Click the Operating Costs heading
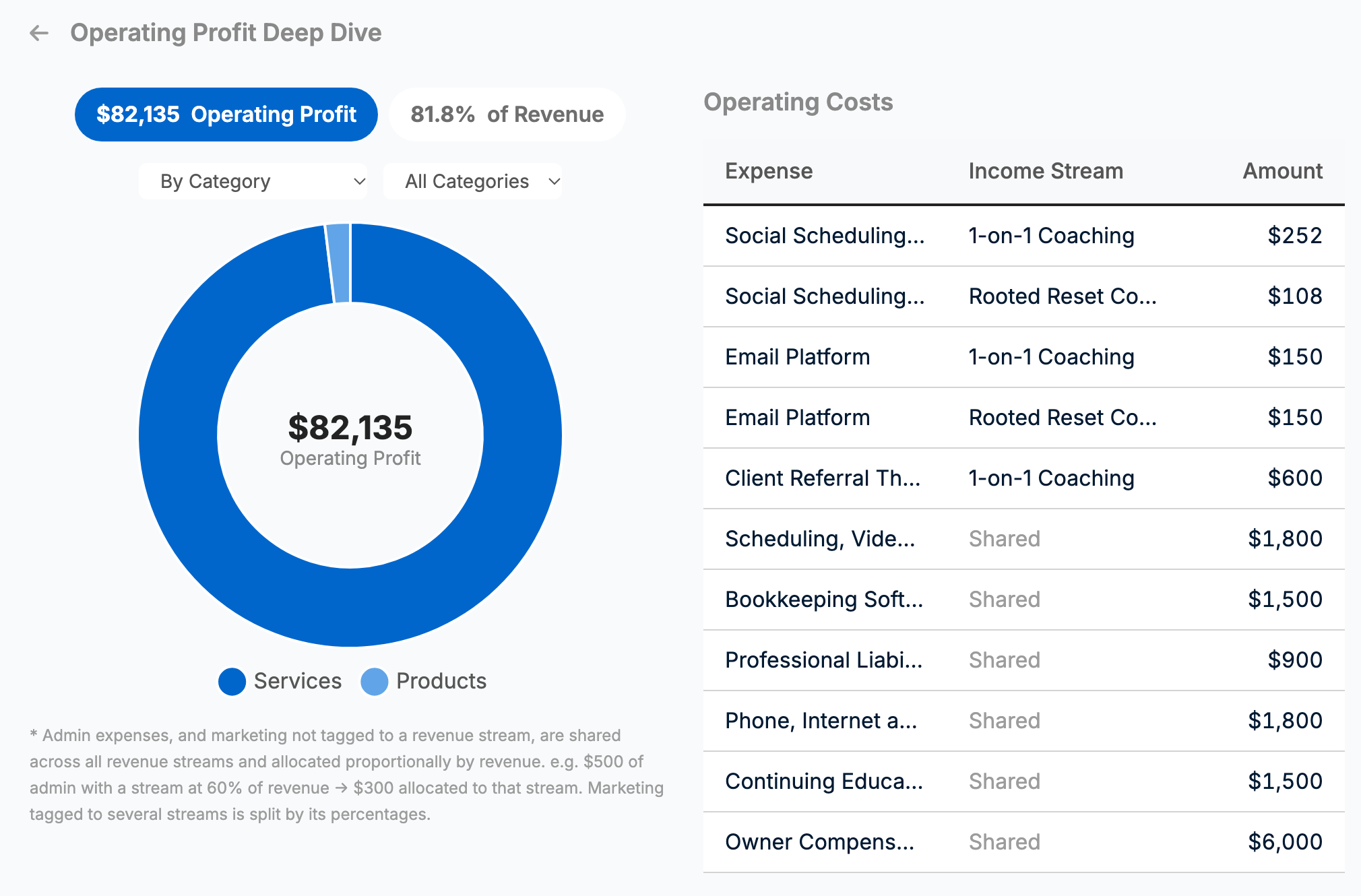The width and height of the screenshot is (1361, 896). pyautogui.click(x=798, y=102)
